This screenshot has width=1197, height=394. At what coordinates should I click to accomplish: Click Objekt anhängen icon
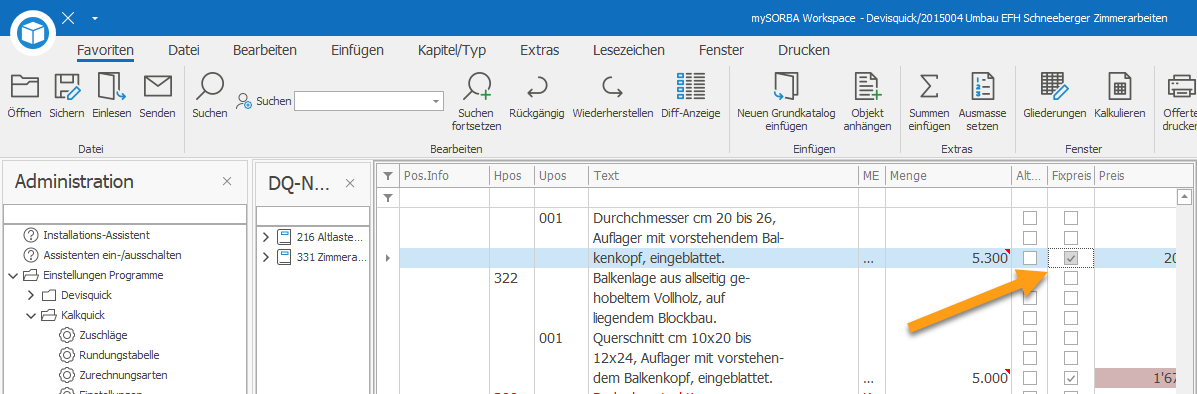click(x=867, y=86)
